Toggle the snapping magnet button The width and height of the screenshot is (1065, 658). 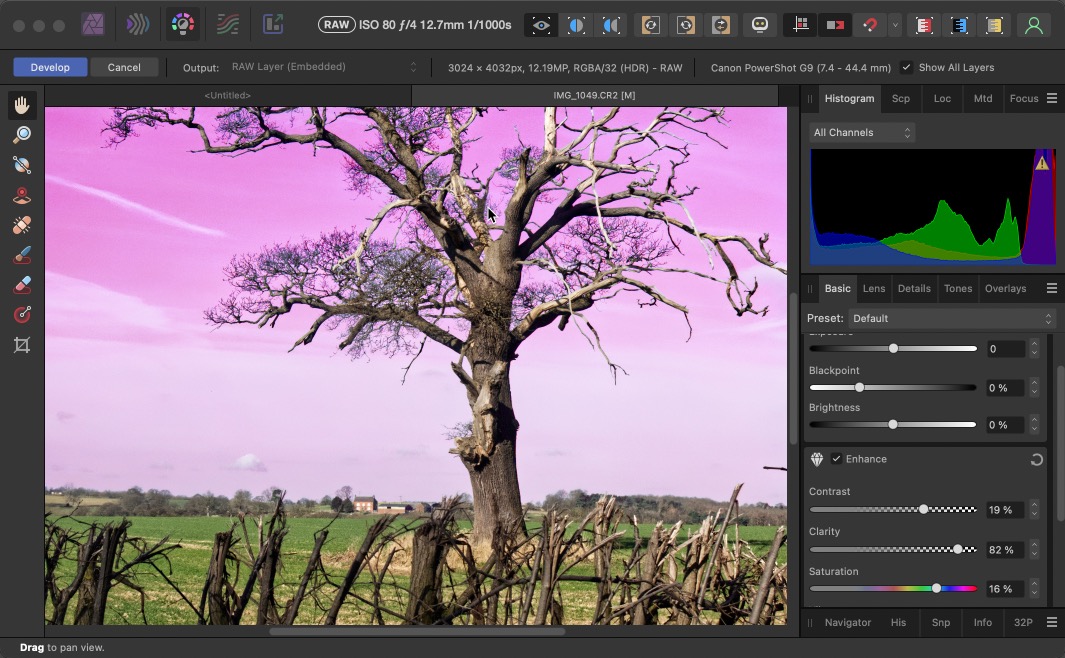(x=870, y=25)
